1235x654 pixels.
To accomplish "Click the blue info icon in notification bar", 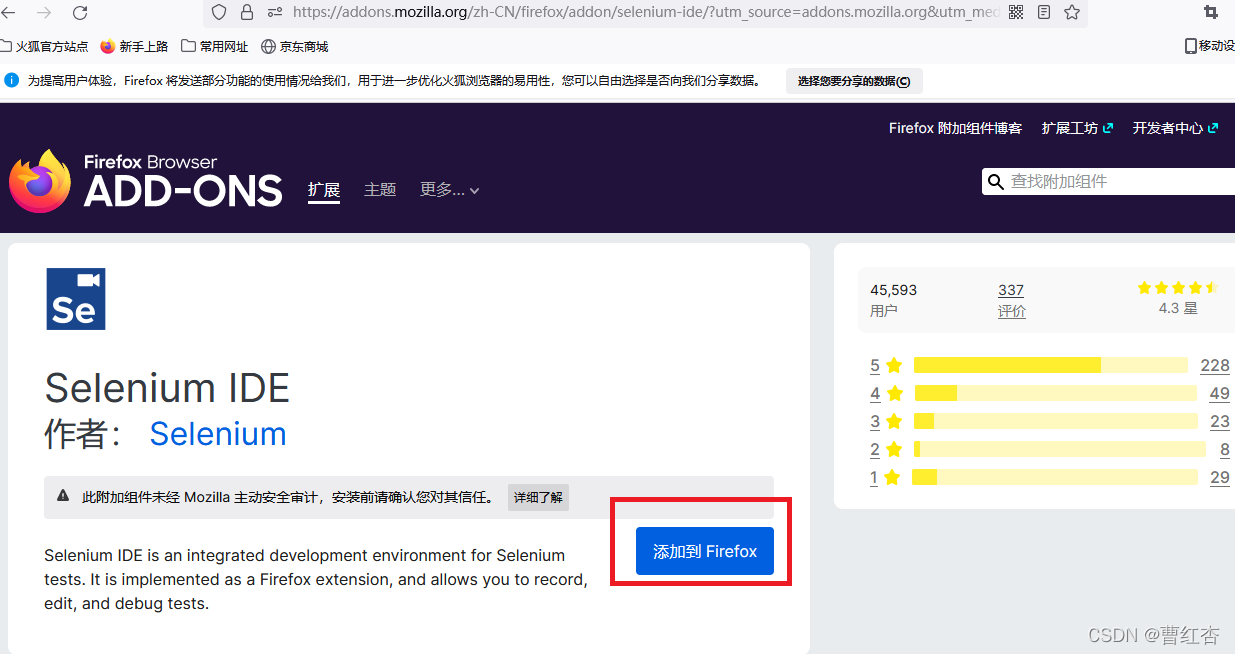I will click(12, 80).
